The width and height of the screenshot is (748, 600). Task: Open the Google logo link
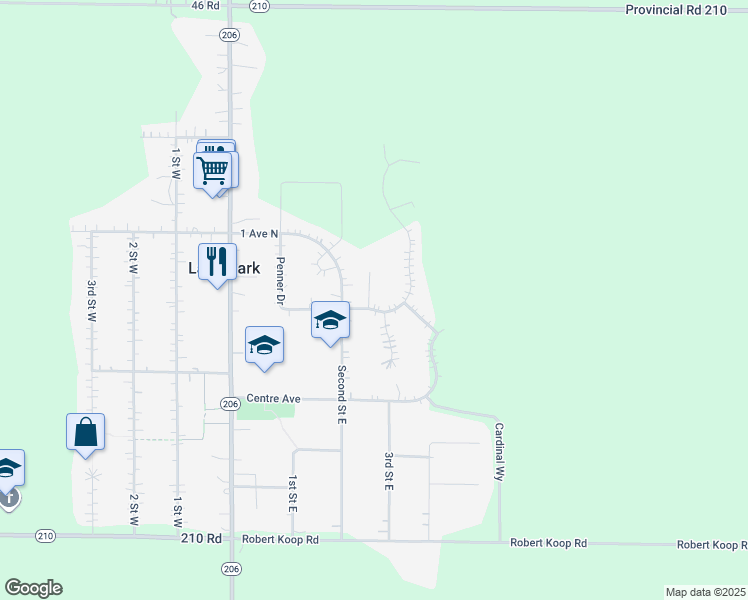click(33, 588)
